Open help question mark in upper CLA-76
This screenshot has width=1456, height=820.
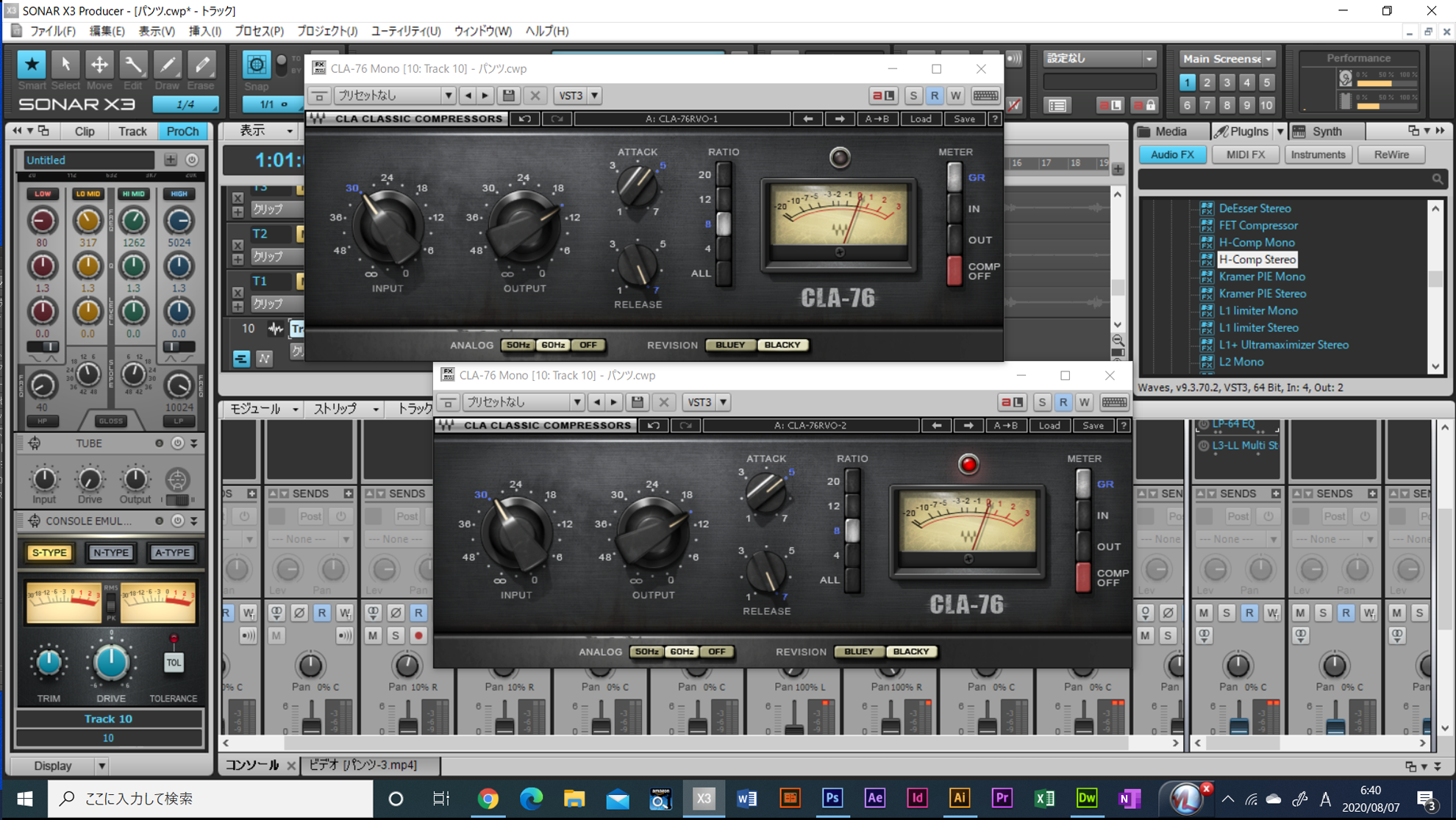[995, 118]
